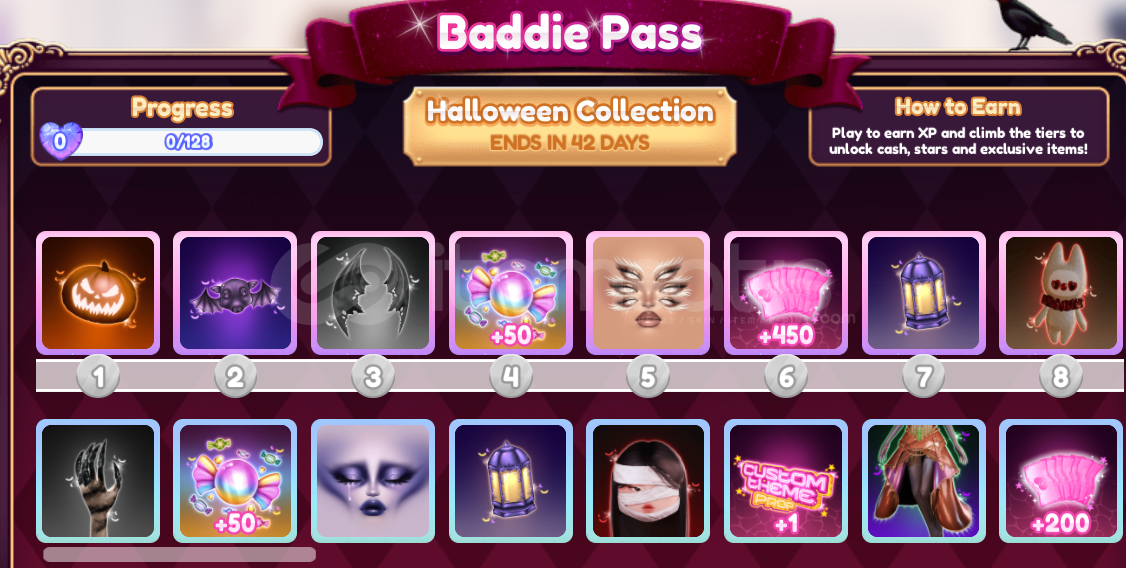Claim the +50 candy reward in top row

point(511,293)
